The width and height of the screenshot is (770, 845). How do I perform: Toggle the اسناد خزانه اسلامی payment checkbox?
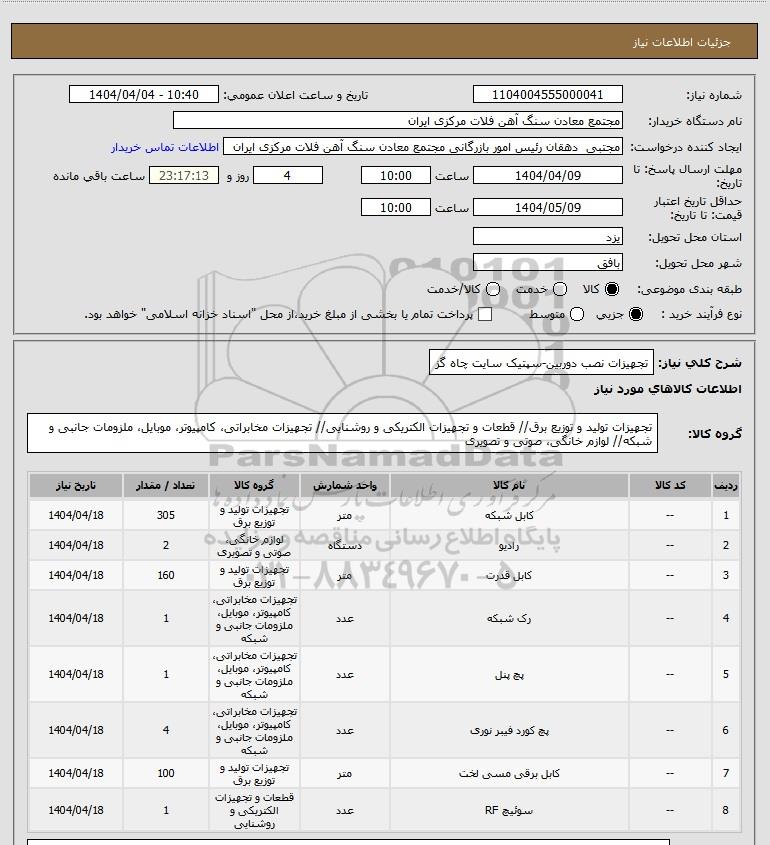485,314
